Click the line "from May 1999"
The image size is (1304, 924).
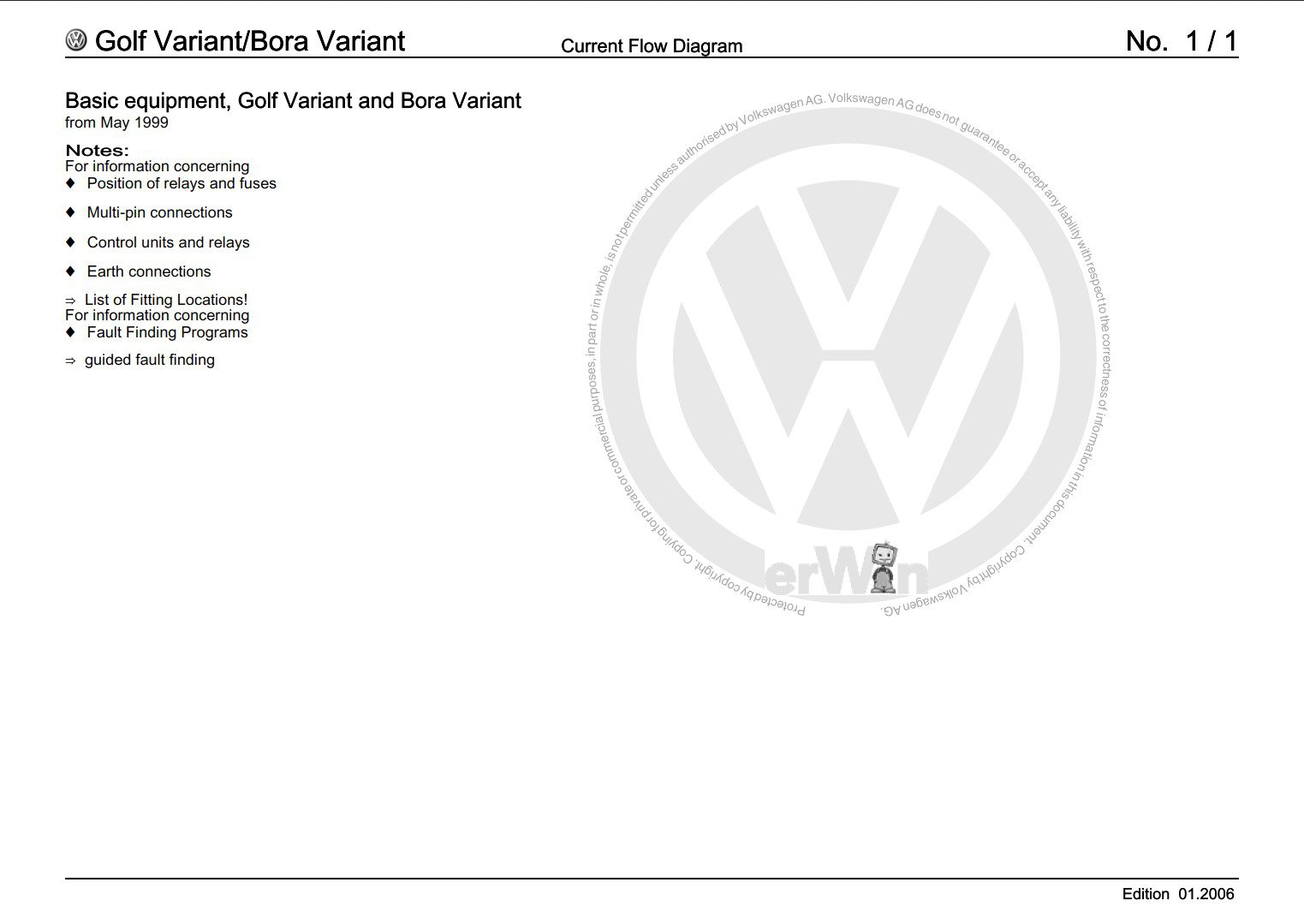pyautogui.click(x=116, y=122)
